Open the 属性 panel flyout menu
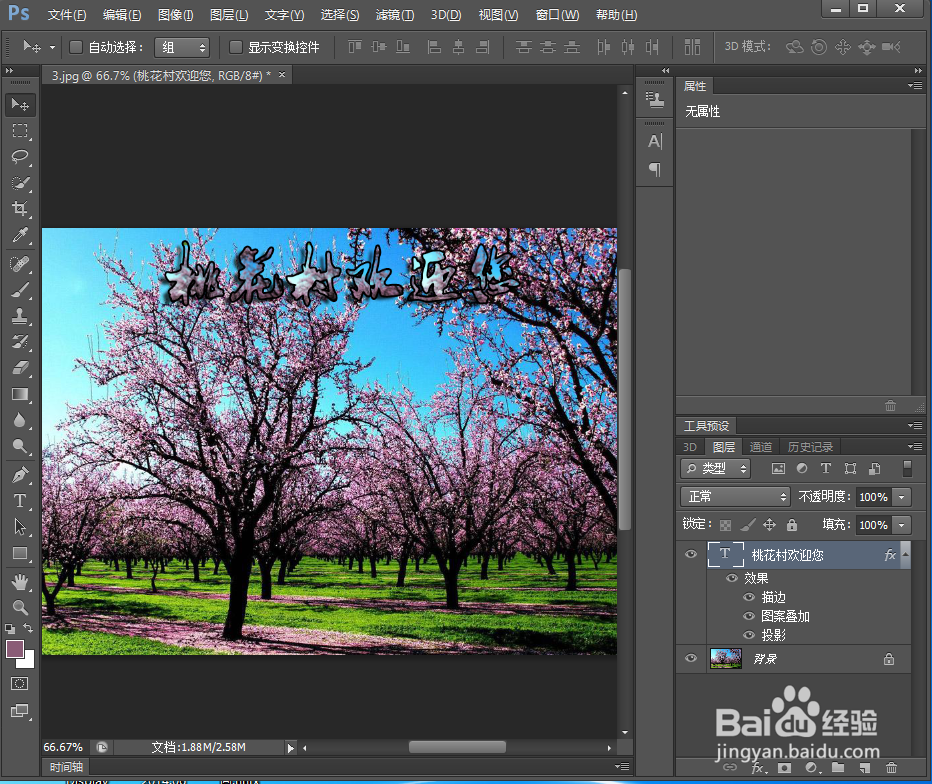The height and width of the screenshot is (784, 932). click(915, 86)
